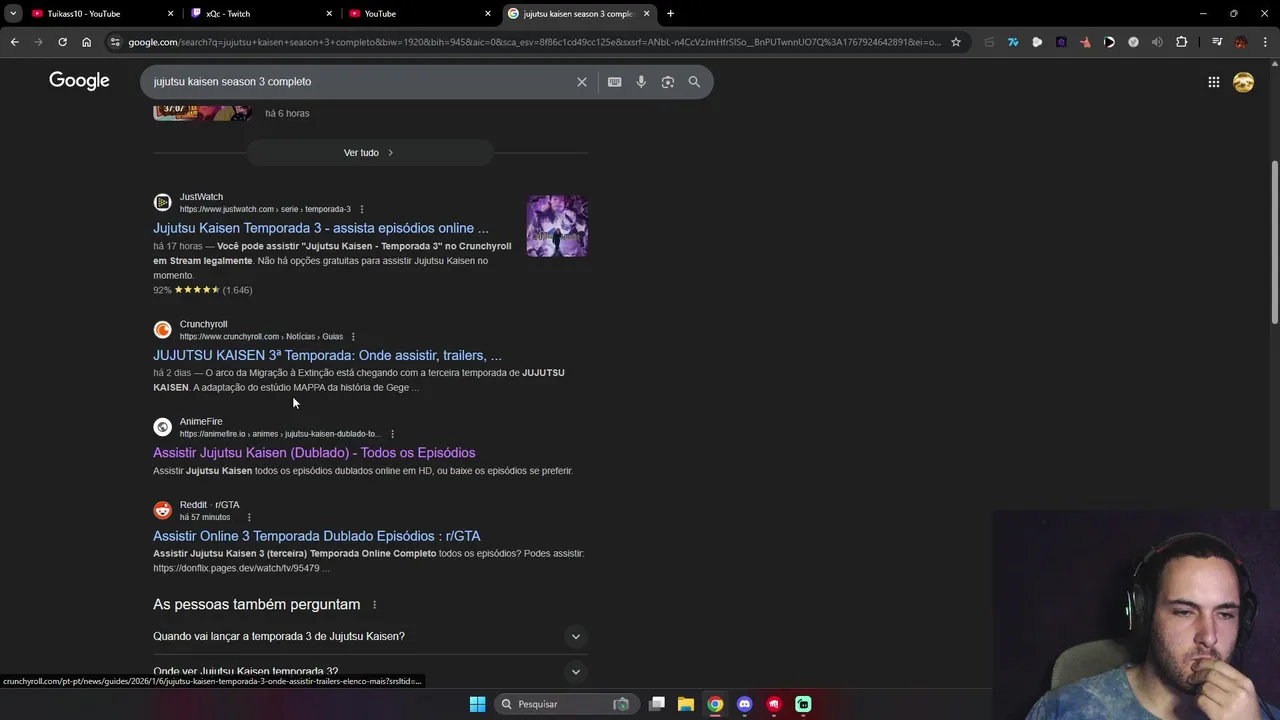Open the 7TV extension icon

tap(1013, 42)
